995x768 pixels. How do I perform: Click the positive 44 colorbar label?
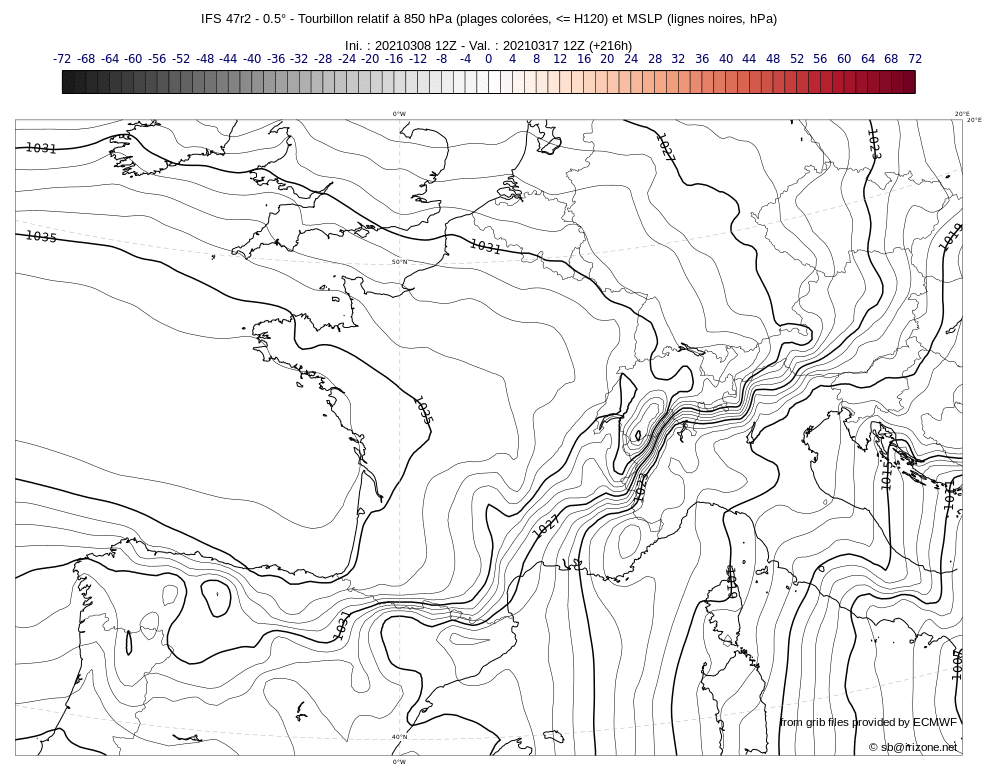pyautogui.click(x=749, y=59)
